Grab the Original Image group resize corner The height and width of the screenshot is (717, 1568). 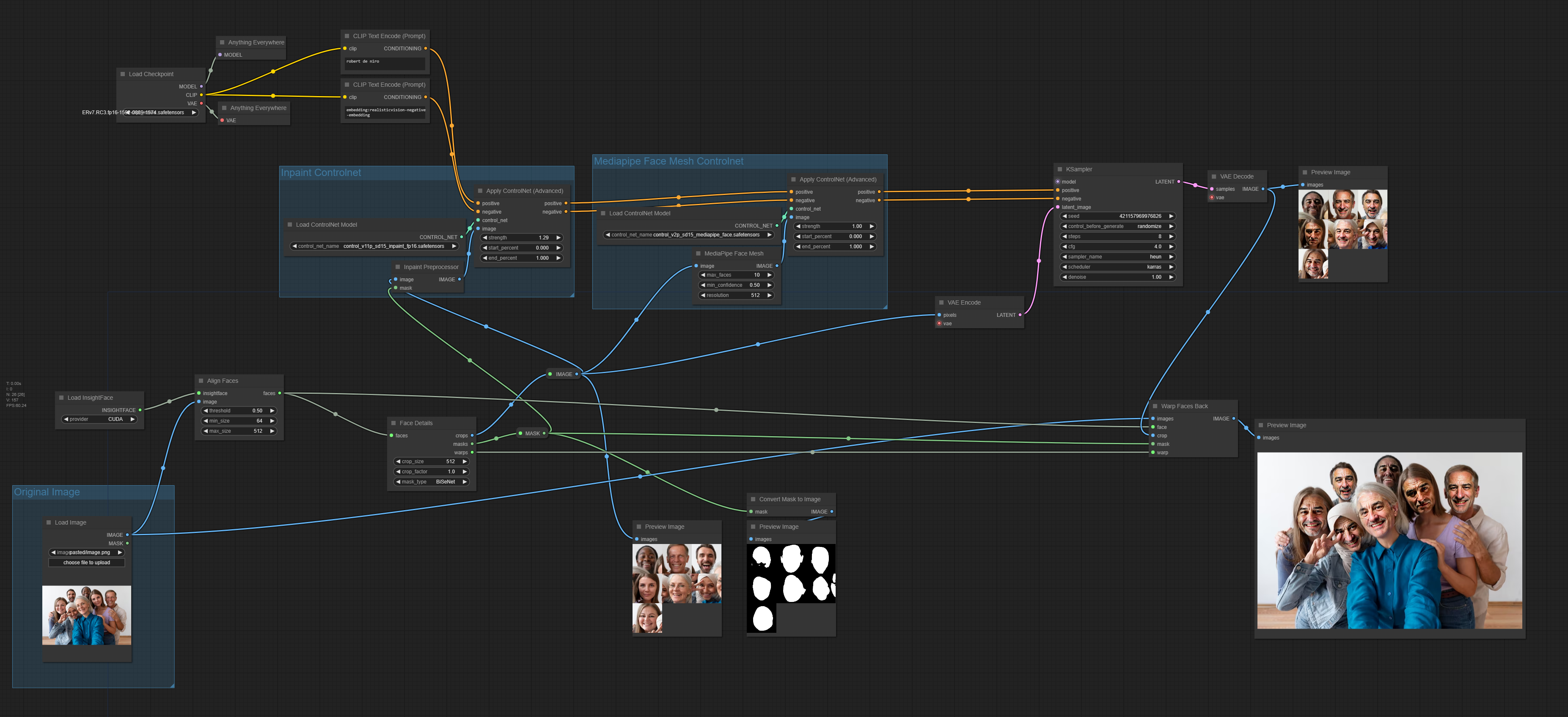(172, 685)
